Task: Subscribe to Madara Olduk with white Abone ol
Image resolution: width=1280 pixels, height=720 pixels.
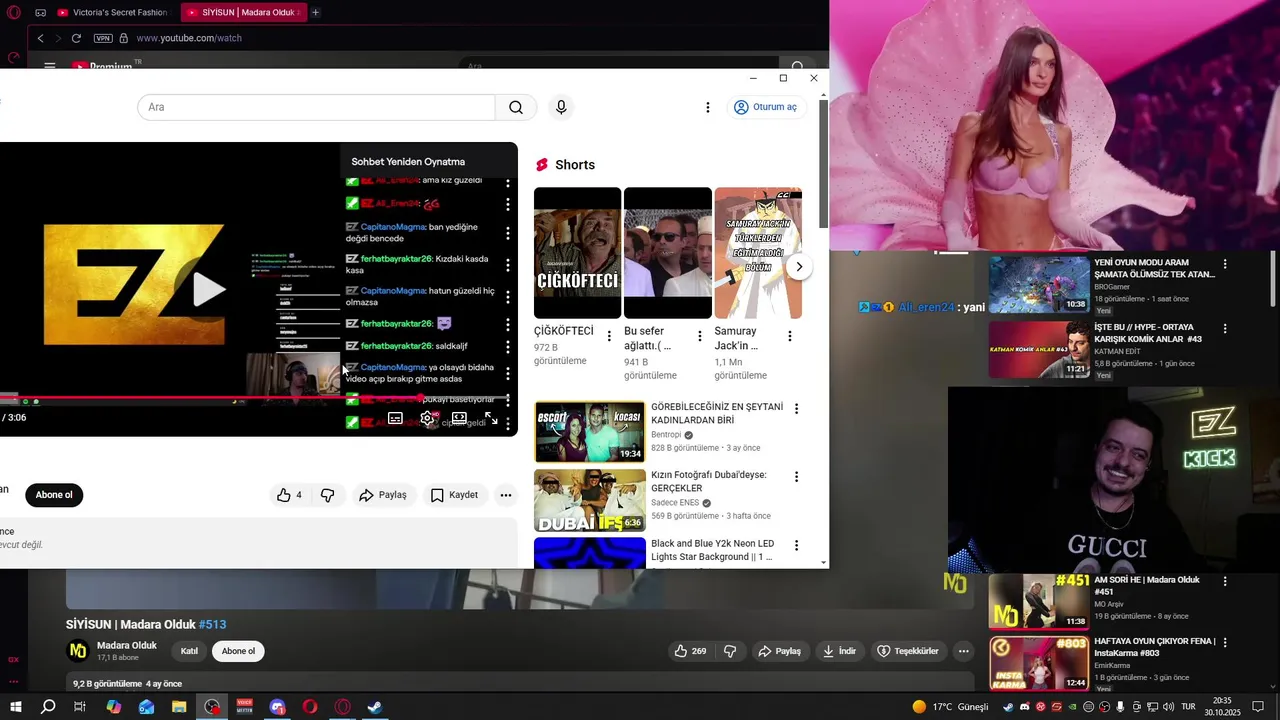Action: (238, 651)
